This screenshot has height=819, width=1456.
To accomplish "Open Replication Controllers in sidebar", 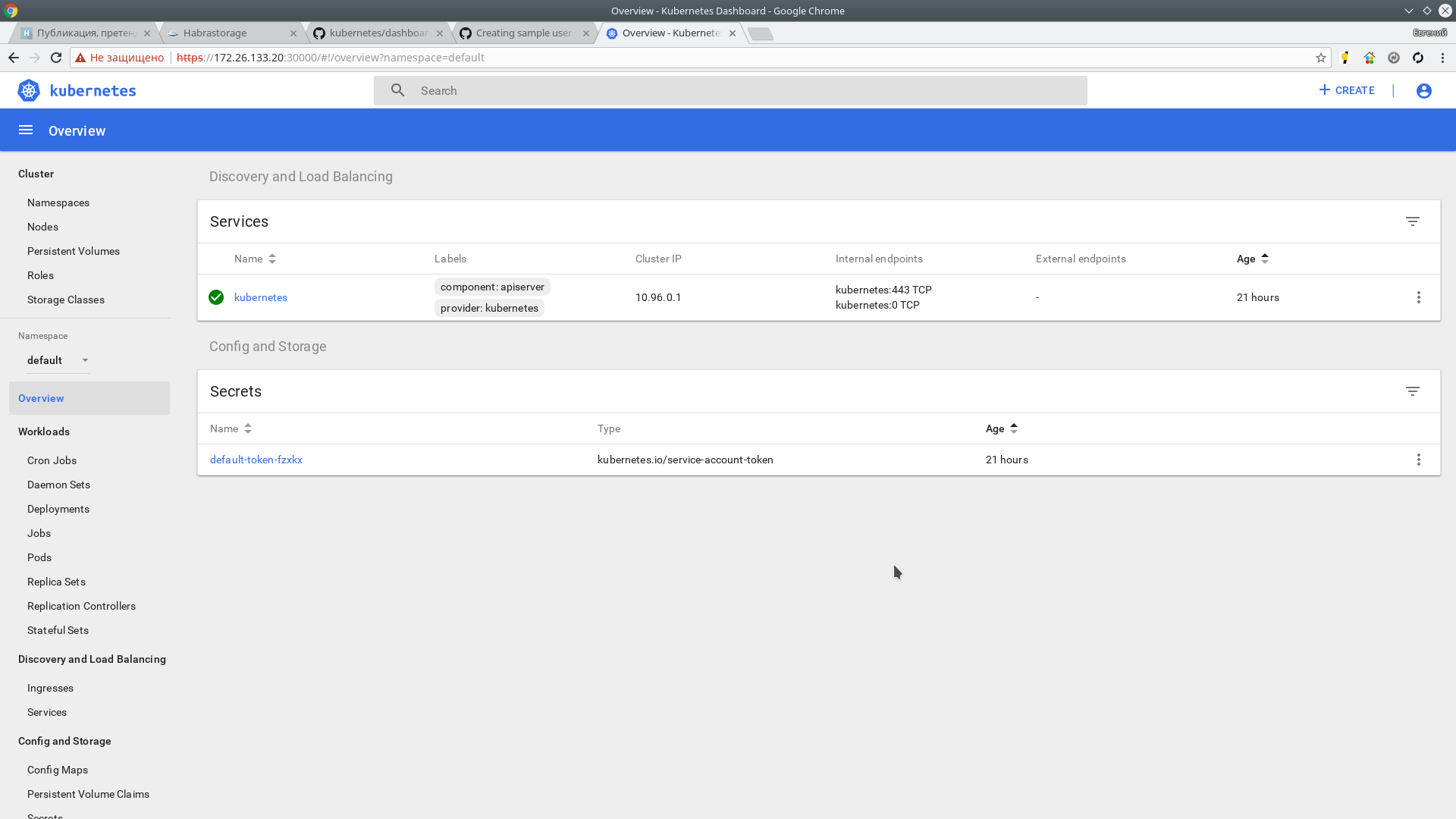I will pyautogui.click(x=81, y=606).
